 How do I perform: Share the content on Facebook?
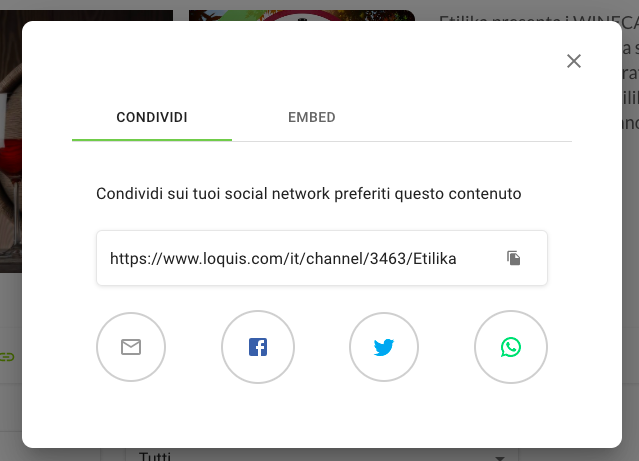pos(258,347)
